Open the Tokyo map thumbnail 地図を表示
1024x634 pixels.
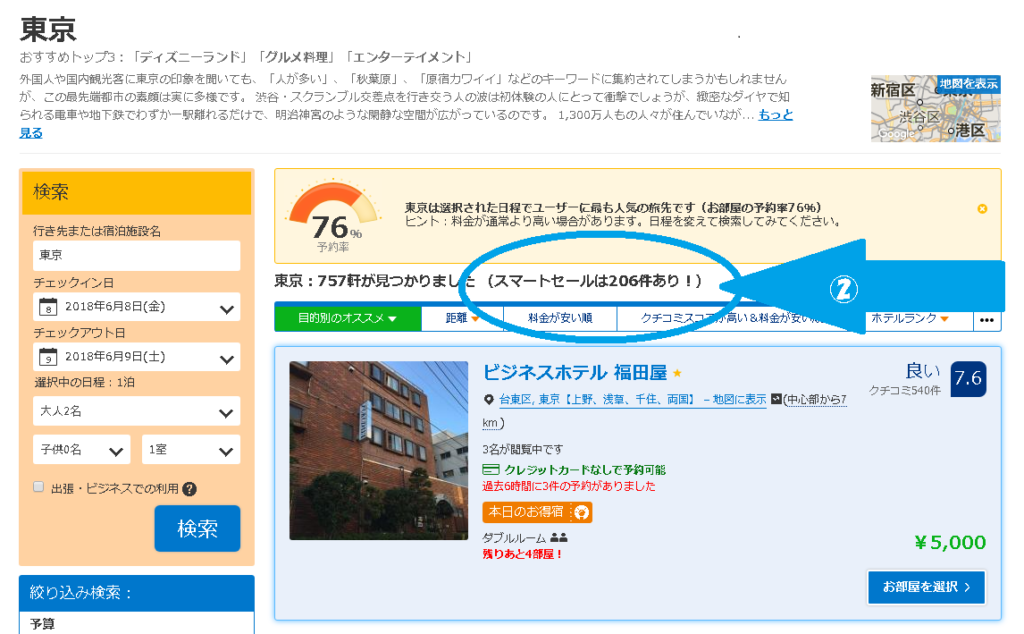935,108
